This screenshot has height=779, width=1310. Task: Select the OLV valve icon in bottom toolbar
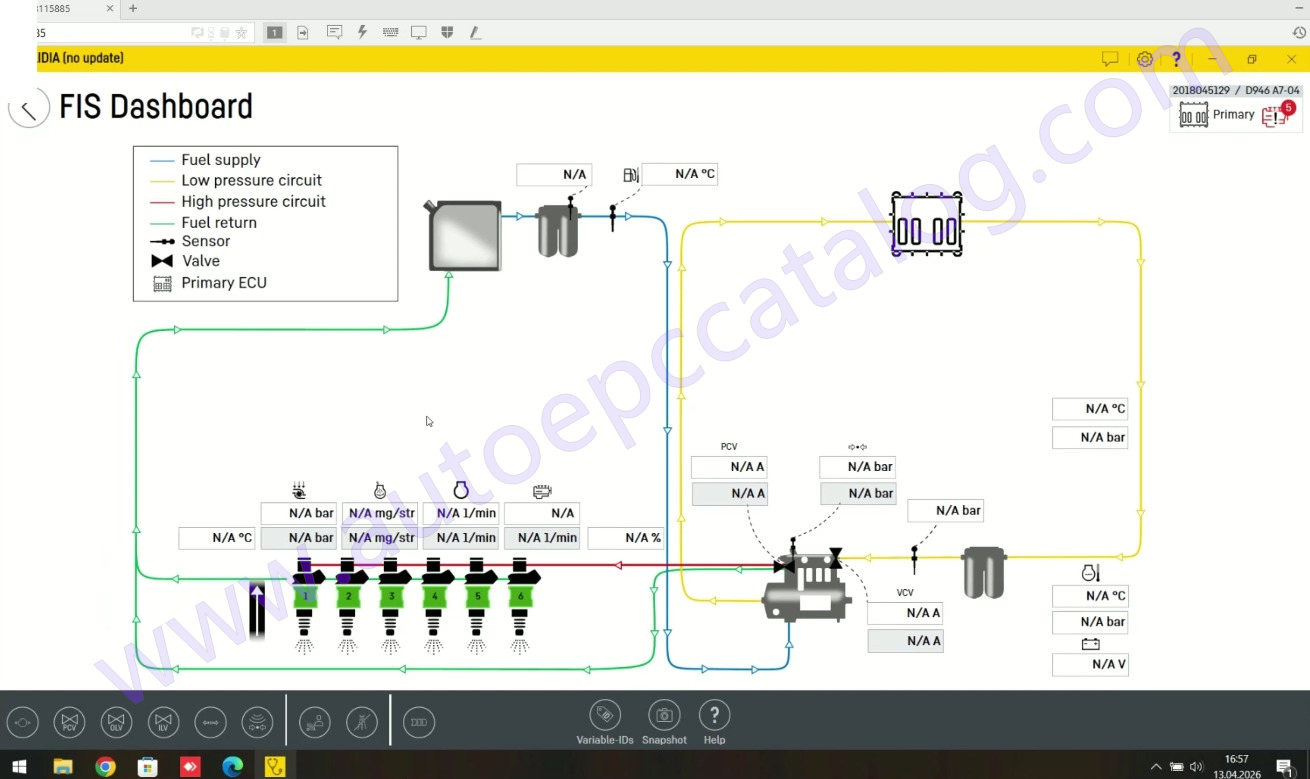(116, 721)
